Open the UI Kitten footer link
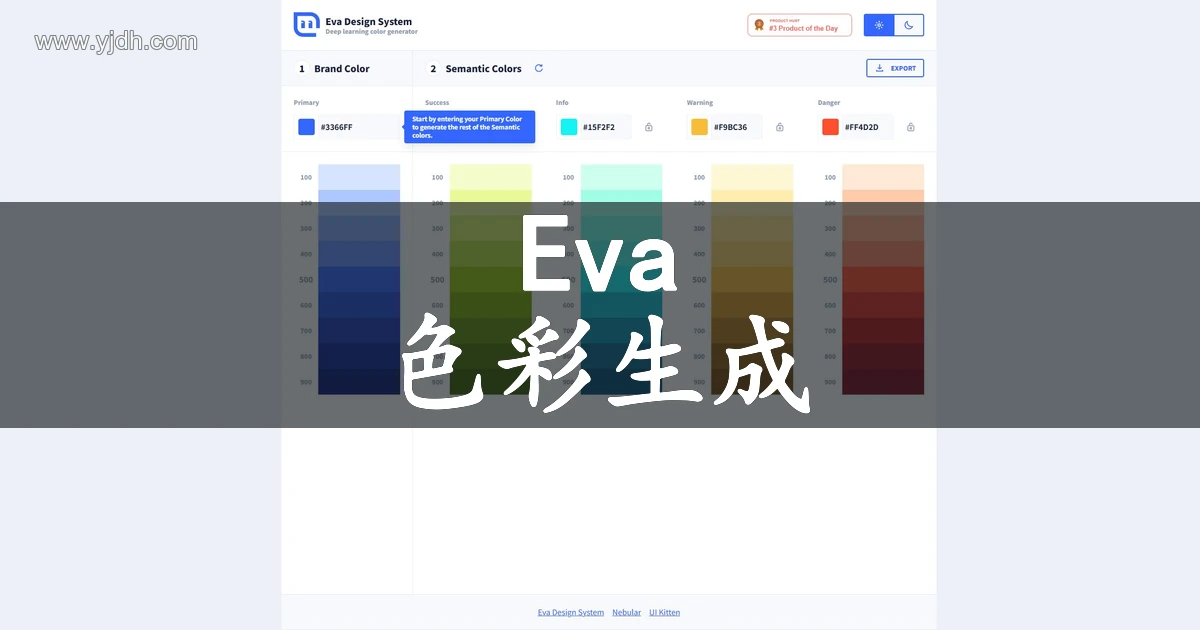The height and width of the screenshot is (630, 1200). (664, 612)
